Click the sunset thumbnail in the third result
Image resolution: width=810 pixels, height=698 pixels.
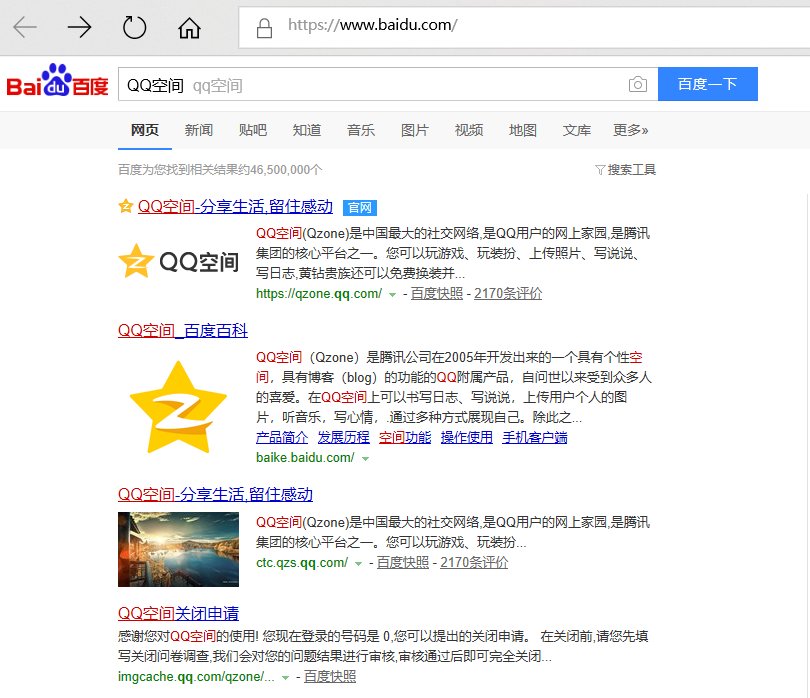point(178,551)
